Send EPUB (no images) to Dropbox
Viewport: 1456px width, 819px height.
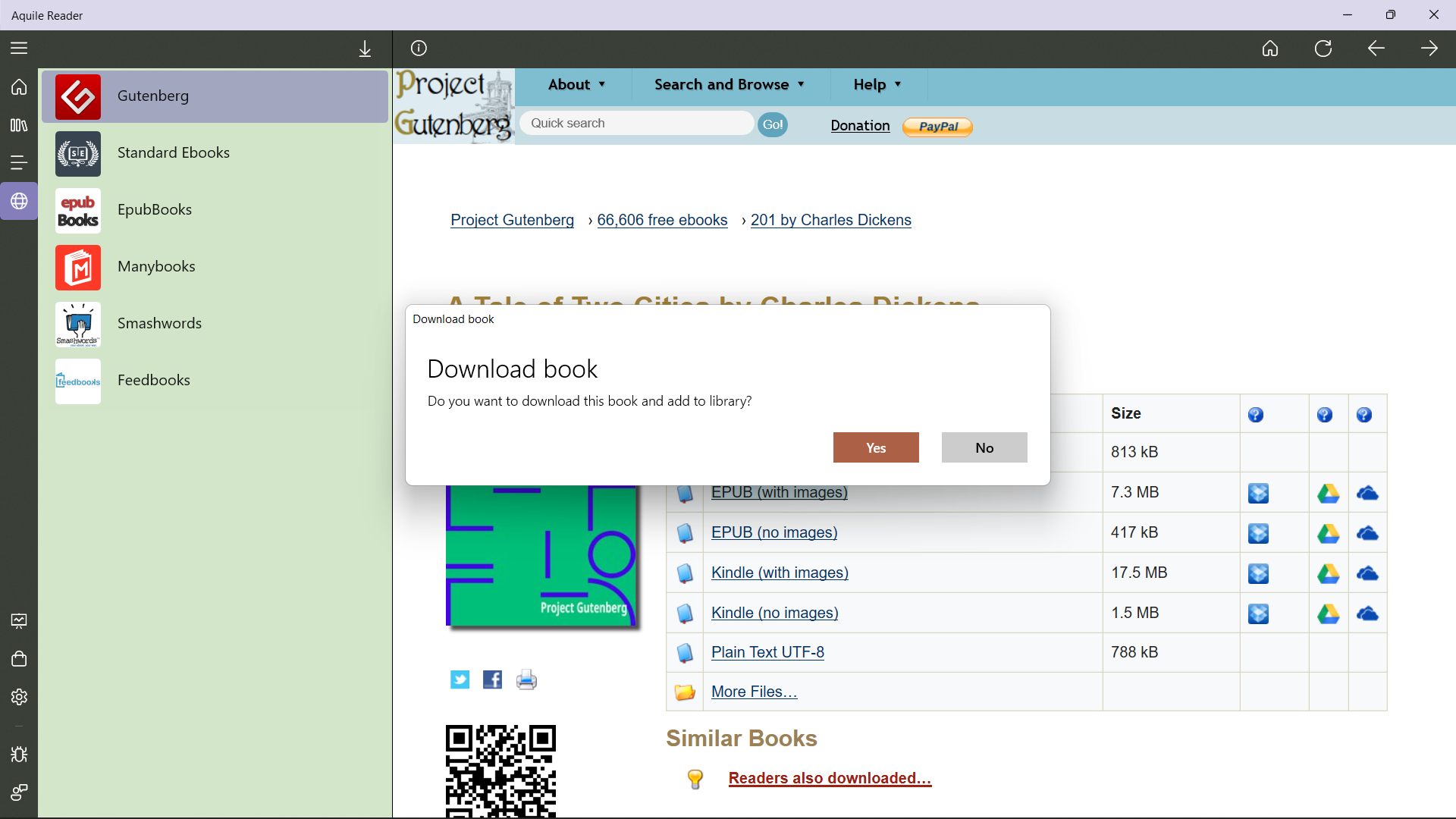(x=1258, y=534)
